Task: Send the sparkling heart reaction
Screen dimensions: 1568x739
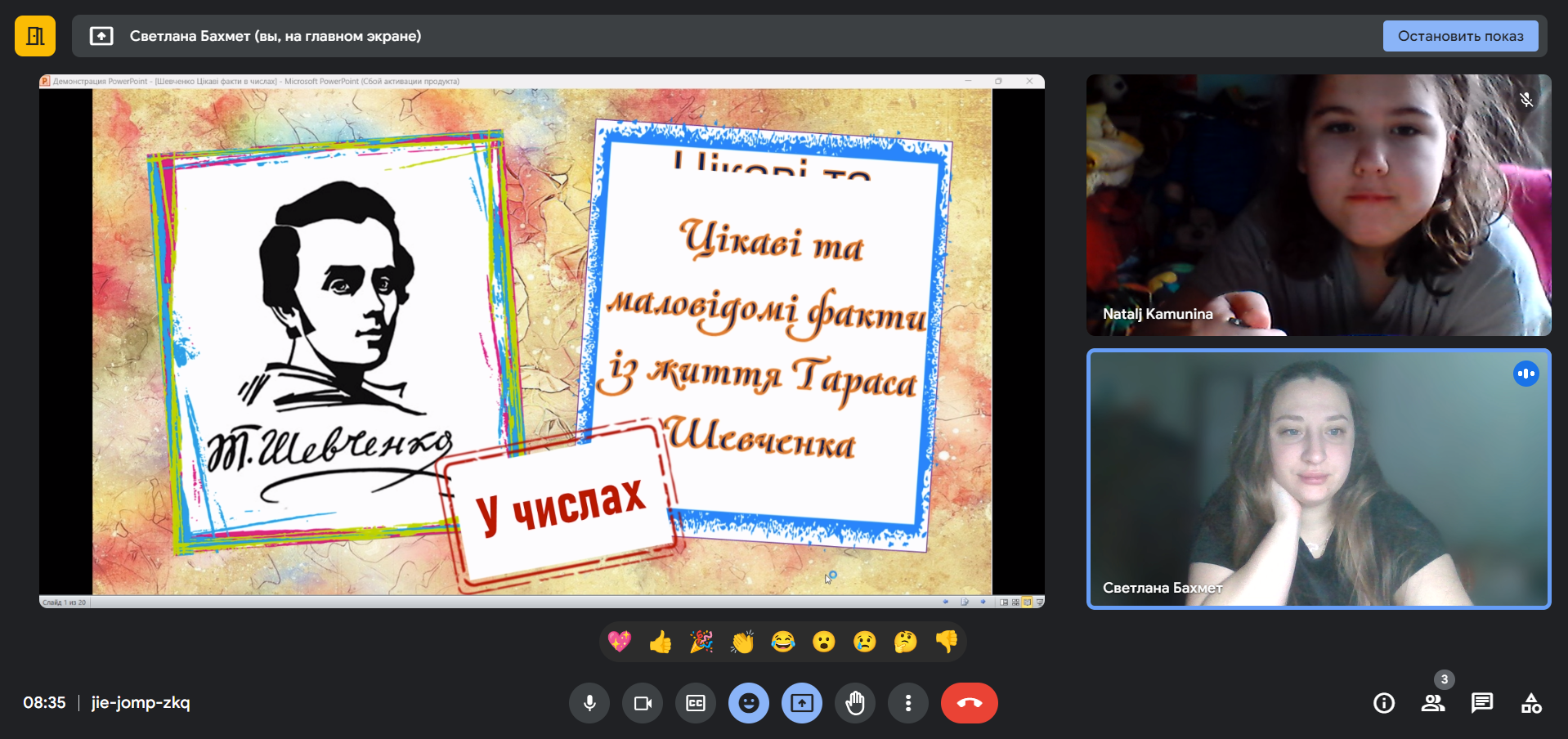Action: (x=620, y=642)
